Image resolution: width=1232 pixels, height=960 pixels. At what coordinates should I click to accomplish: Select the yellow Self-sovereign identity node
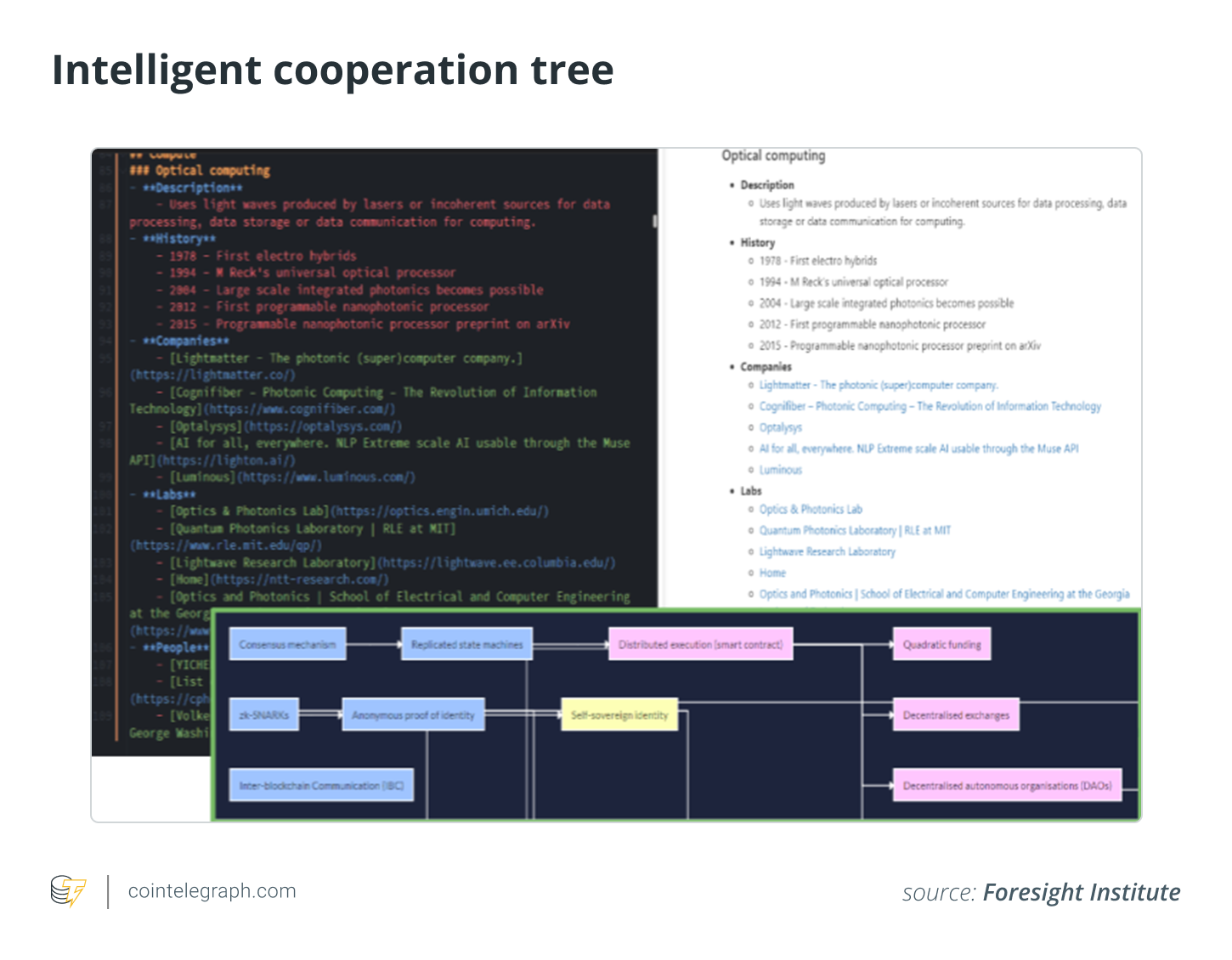619,715
